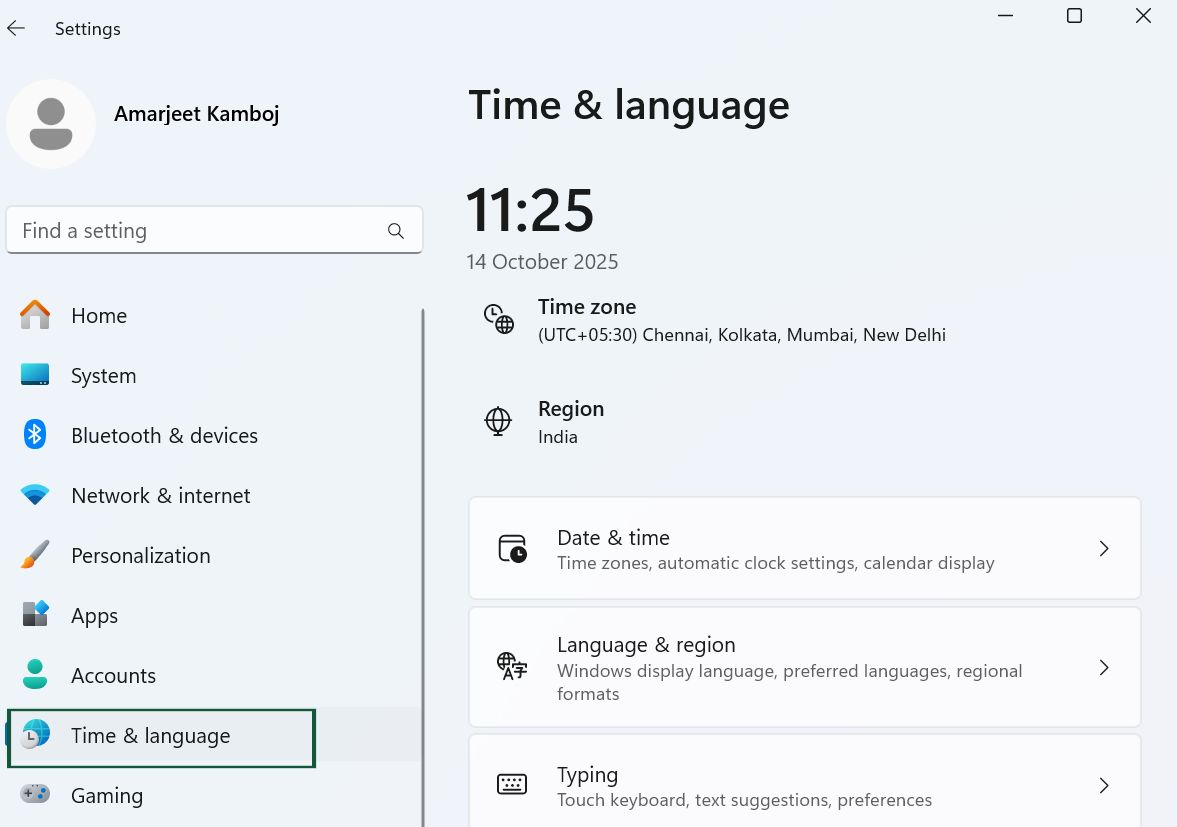Click the back arrow button
1177x827 pixels.
point(16,28)
